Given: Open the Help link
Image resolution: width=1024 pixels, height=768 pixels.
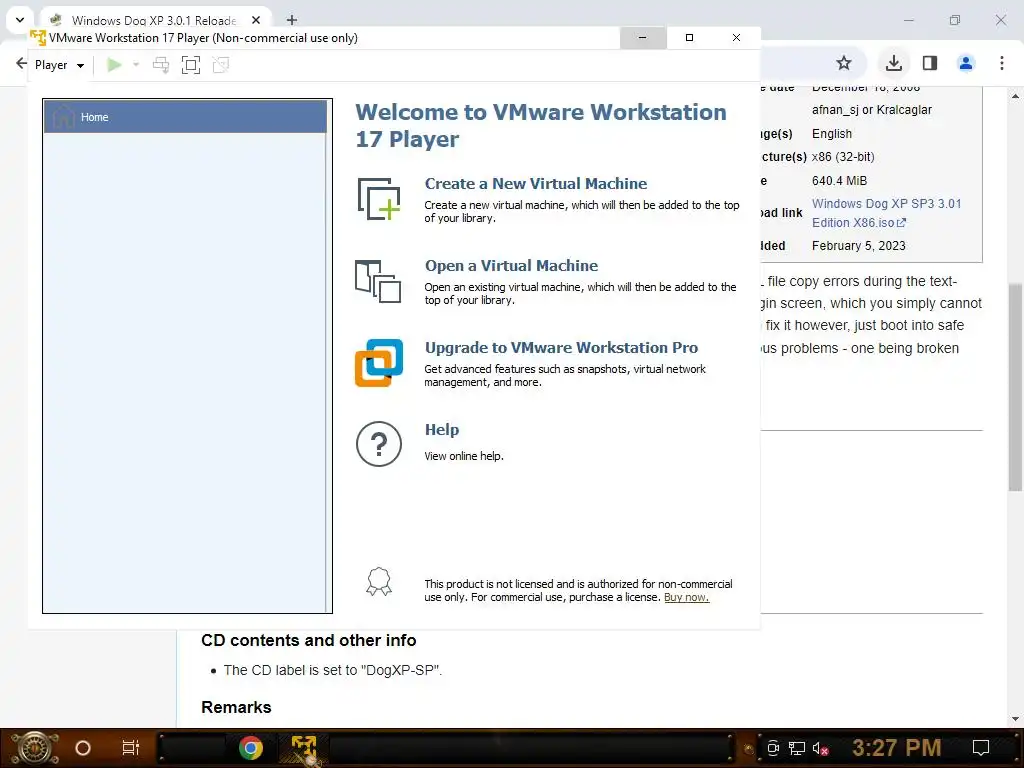Looking at the screenshot, I should point(441,430).
